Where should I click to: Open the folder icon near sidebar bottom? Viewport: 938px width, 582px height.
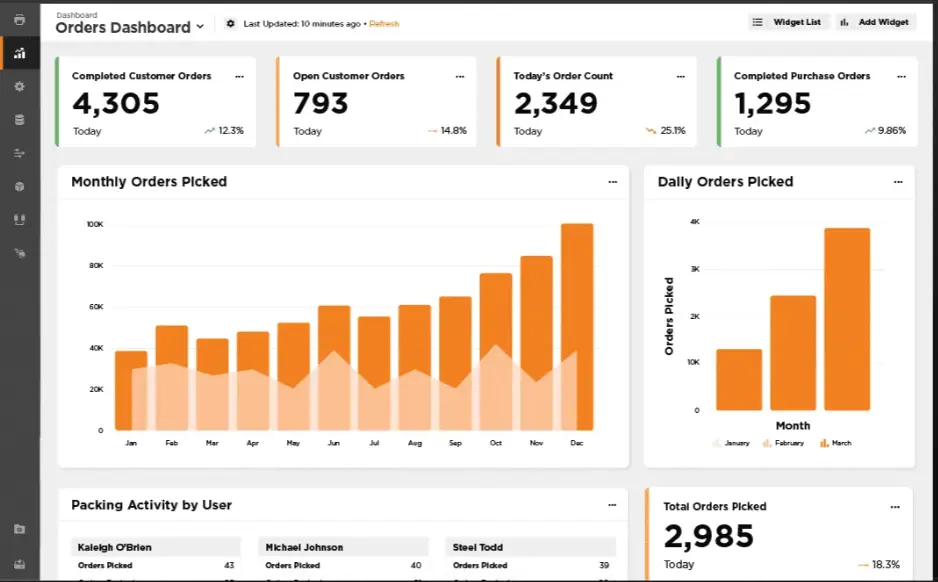coord(19,529)
